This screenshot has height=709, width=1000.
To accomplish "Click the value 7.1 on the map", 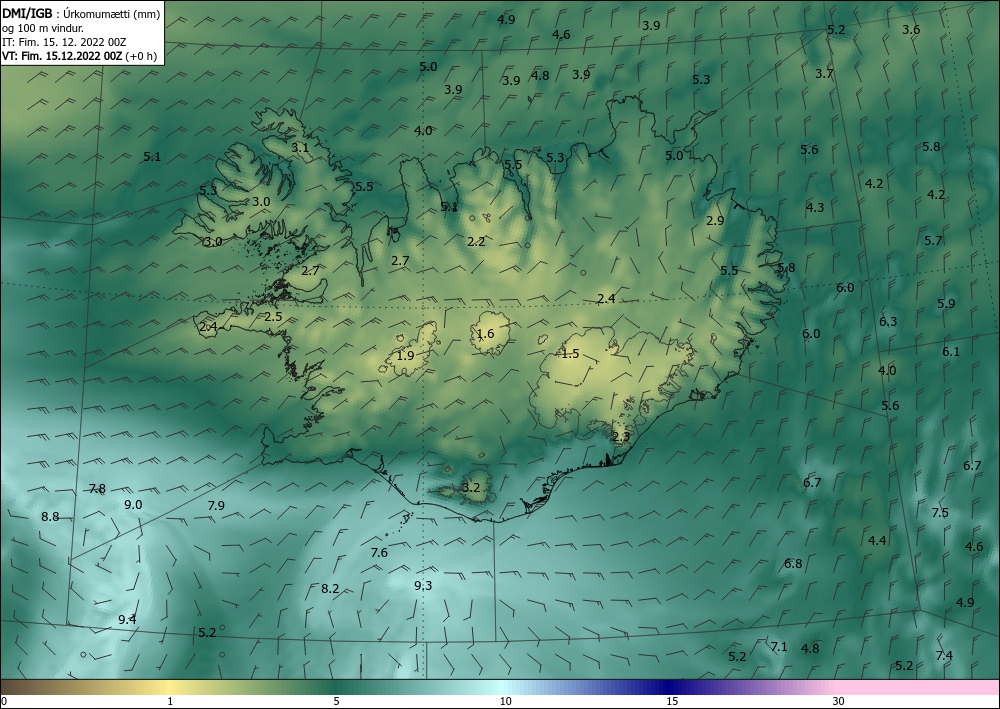I will pyautogui.click(x=779, y=647).
